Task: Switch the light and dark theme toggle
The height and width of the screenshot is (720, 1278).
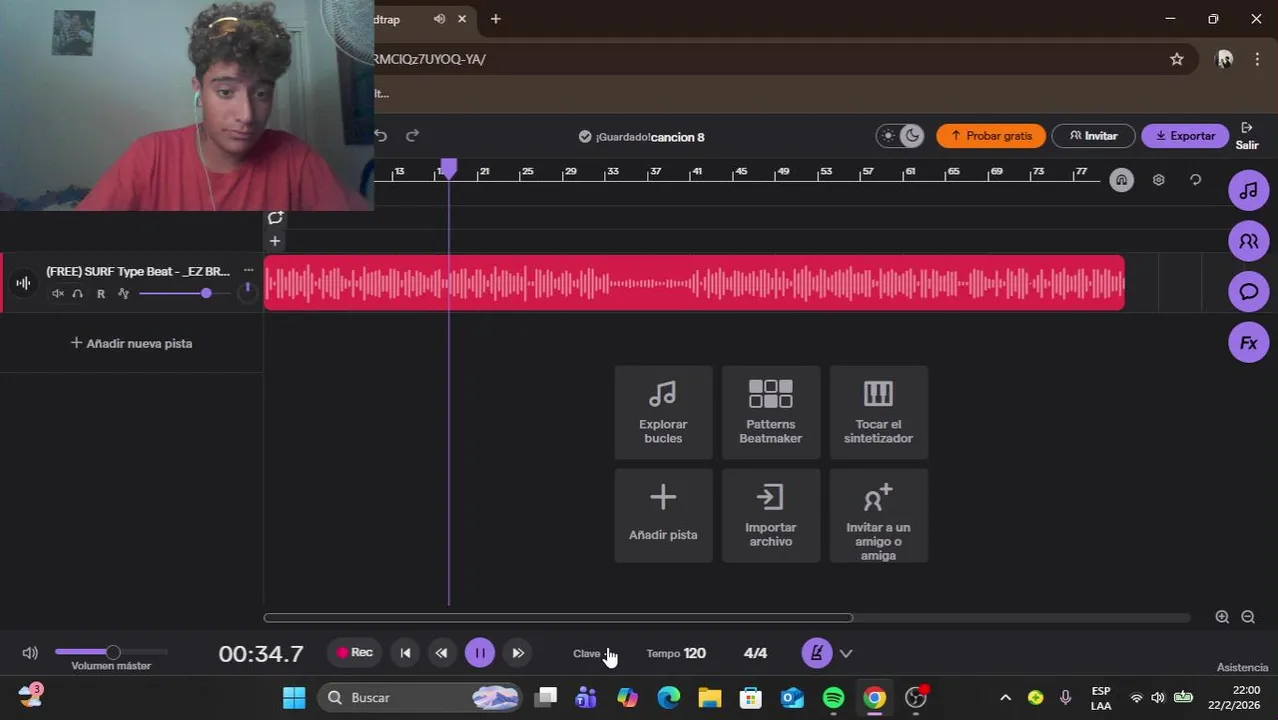Action: click(900, 136)
